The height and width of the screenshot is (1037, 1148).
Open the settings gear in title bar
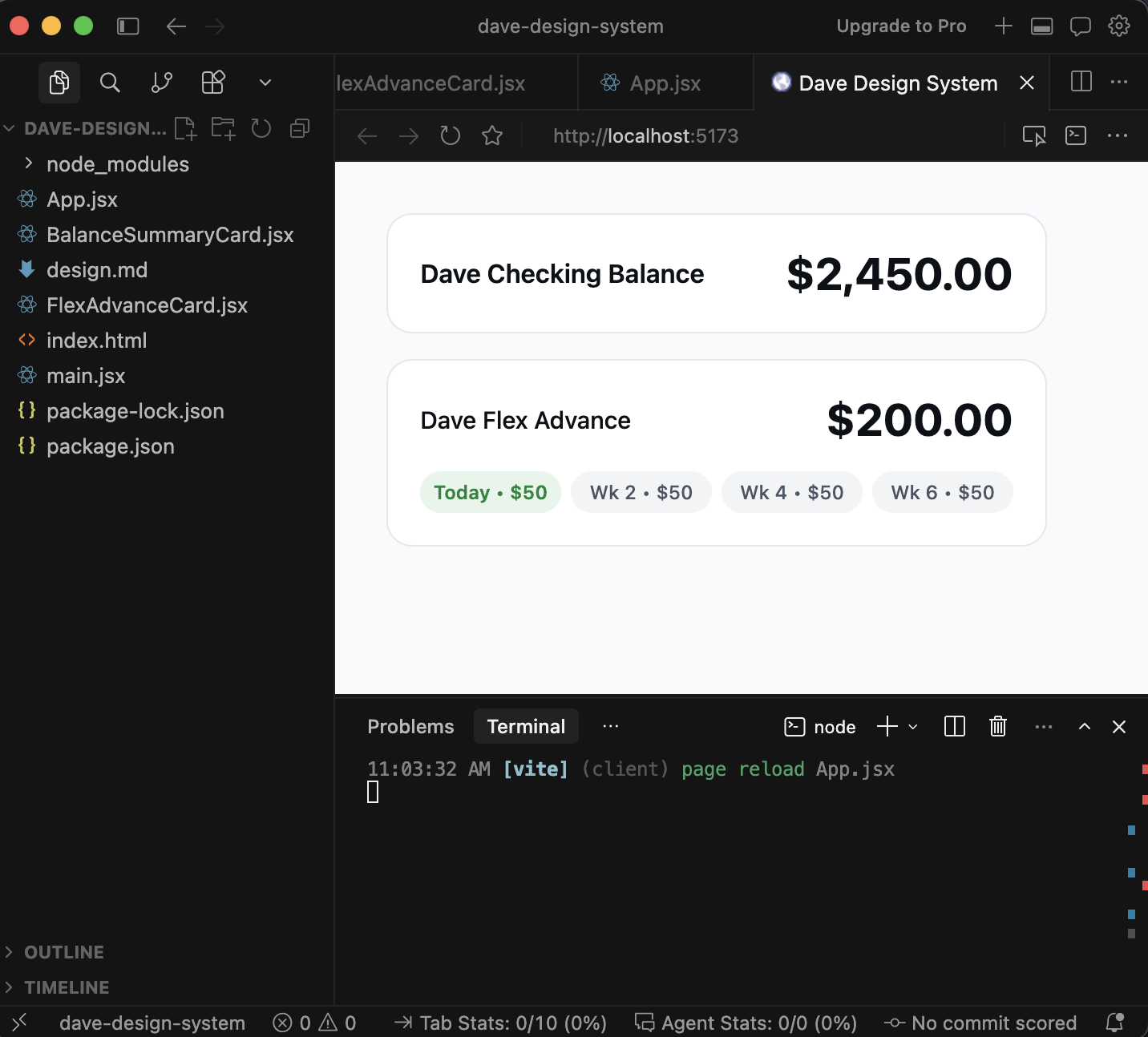[x=1119, y=26]
